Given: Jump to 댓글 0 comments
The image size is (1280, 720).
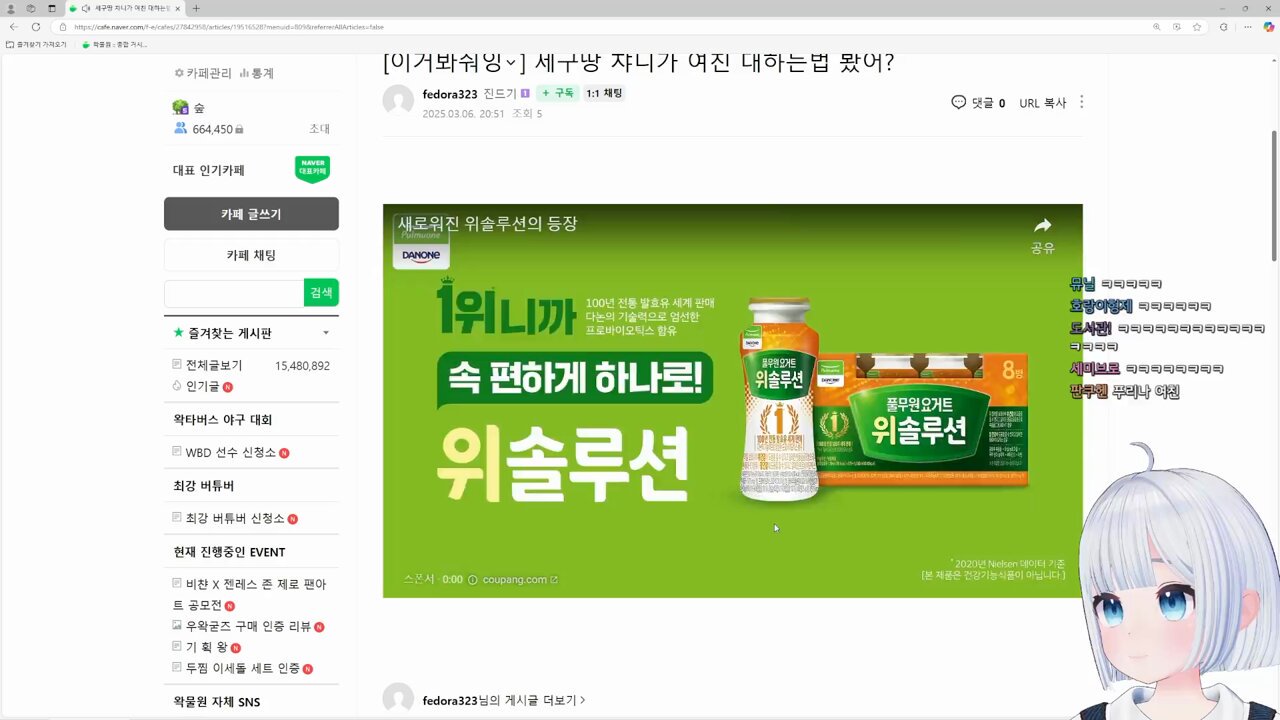Looking at the screenshot, I should [978, 103].
